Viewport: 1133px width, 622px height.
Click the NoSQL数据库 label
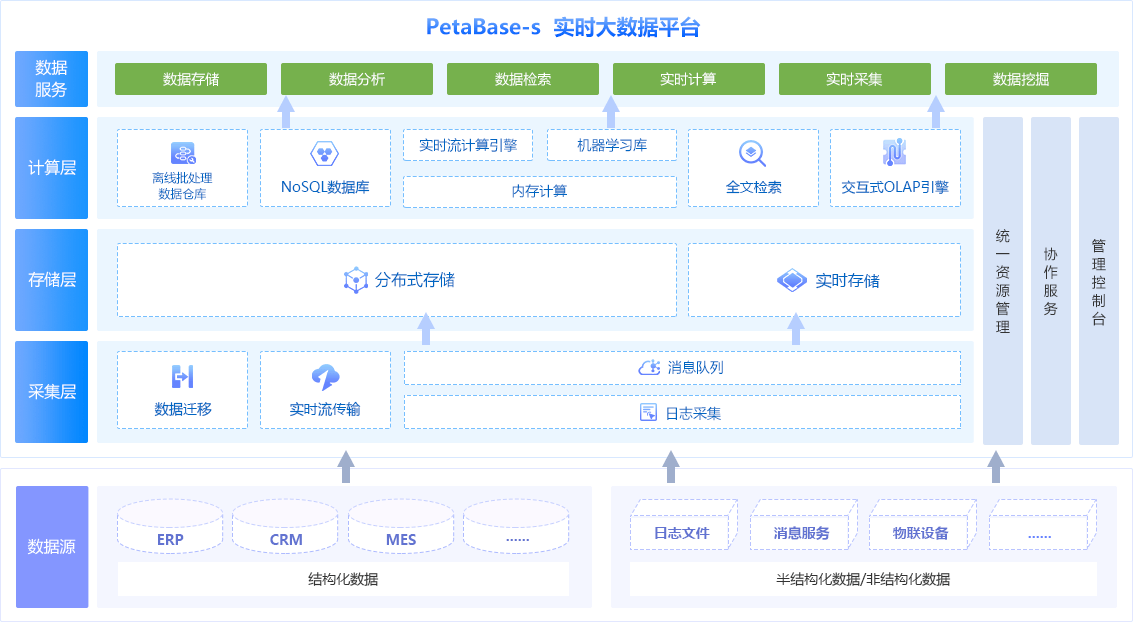point(325,187)
